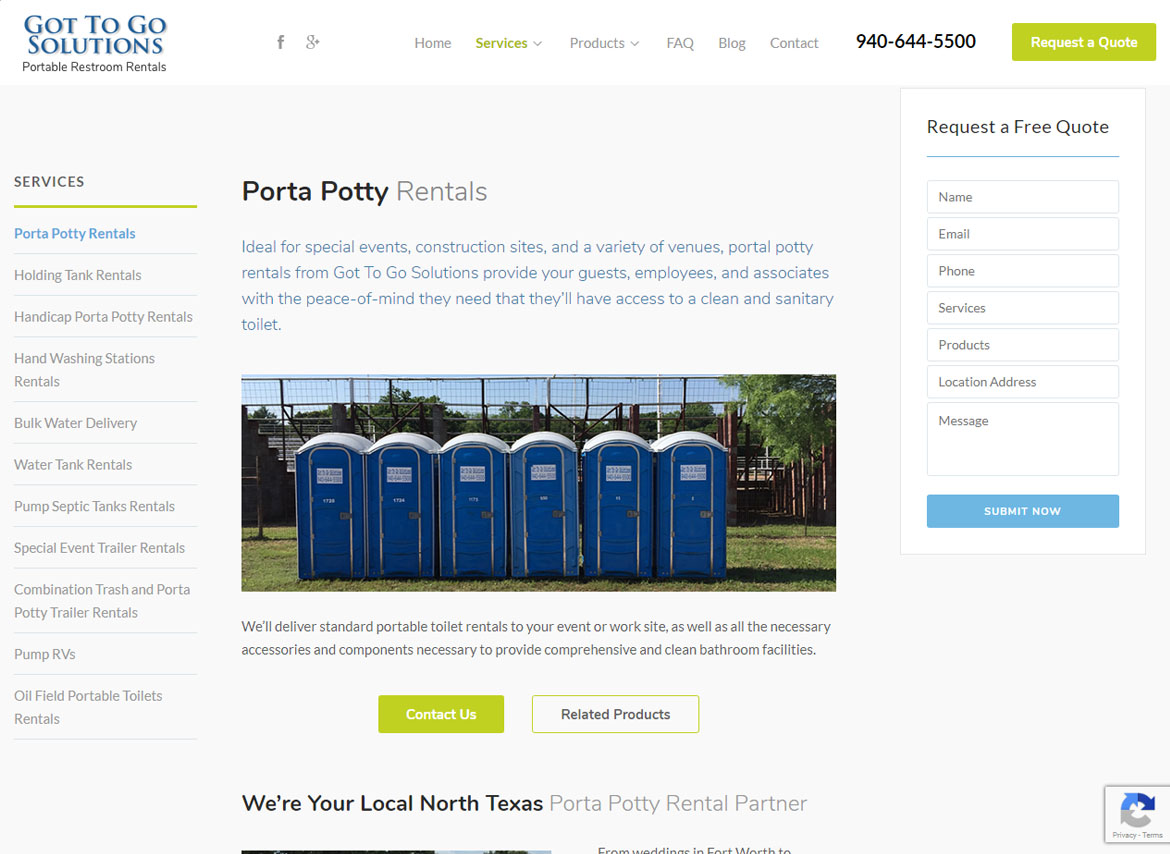Go to the FAQ page
Viewport: 1170px width, 854px height.
[x=680, y=43]
